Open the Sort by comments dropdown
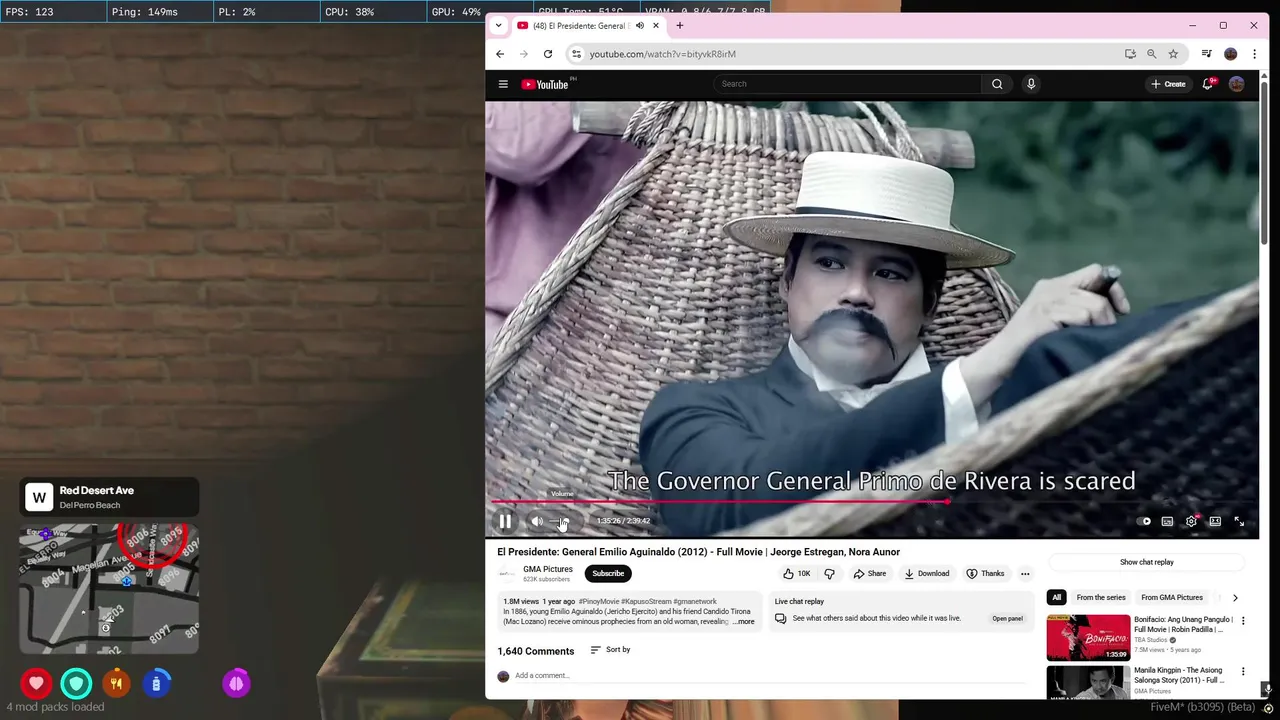1280x720 pixels. pyautogui.click(x=610, y=650)
